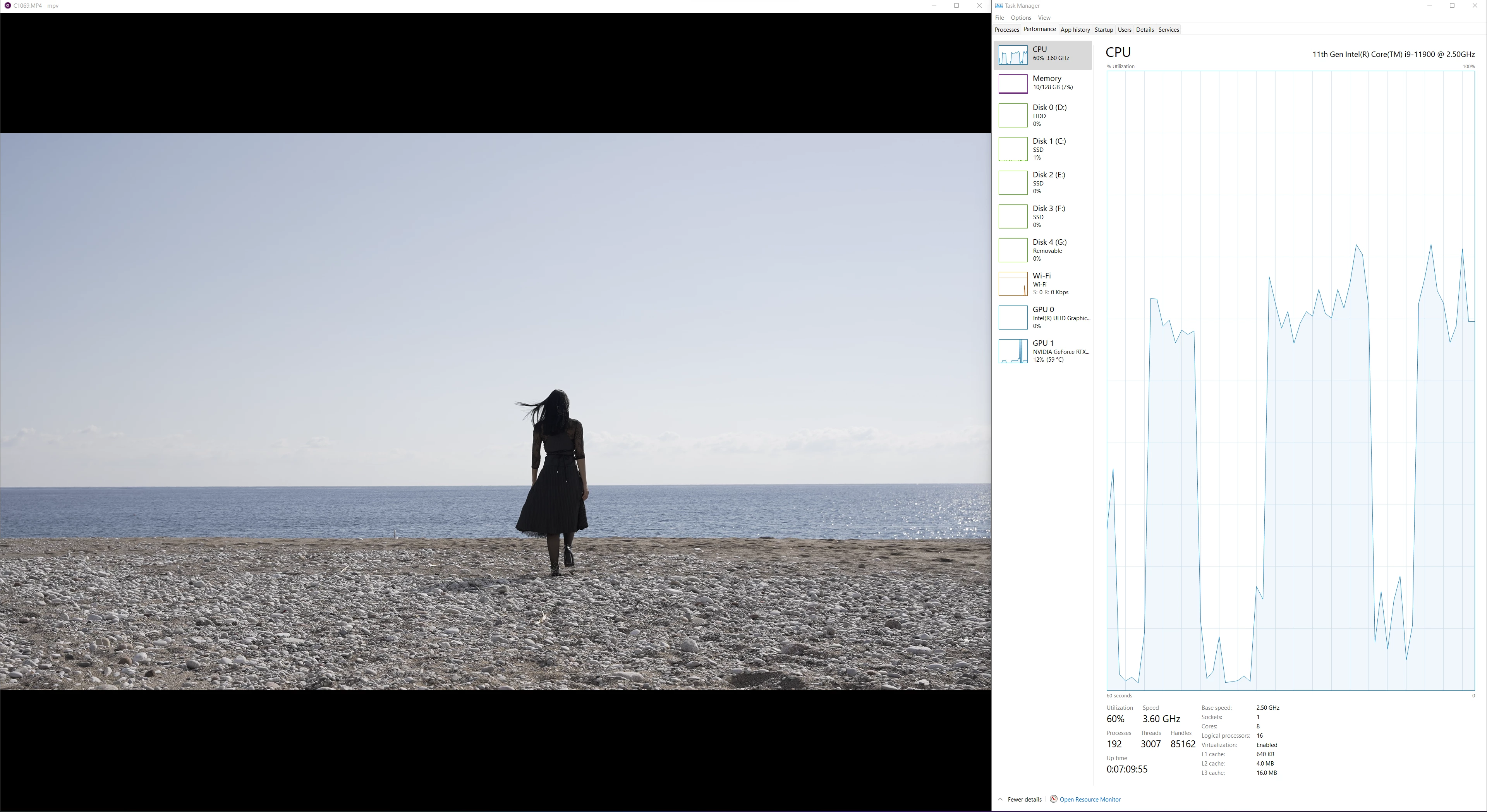Click the Open Resource Monitor link
This screenshot has height=812, width=1487.
tap(1090, 799)
